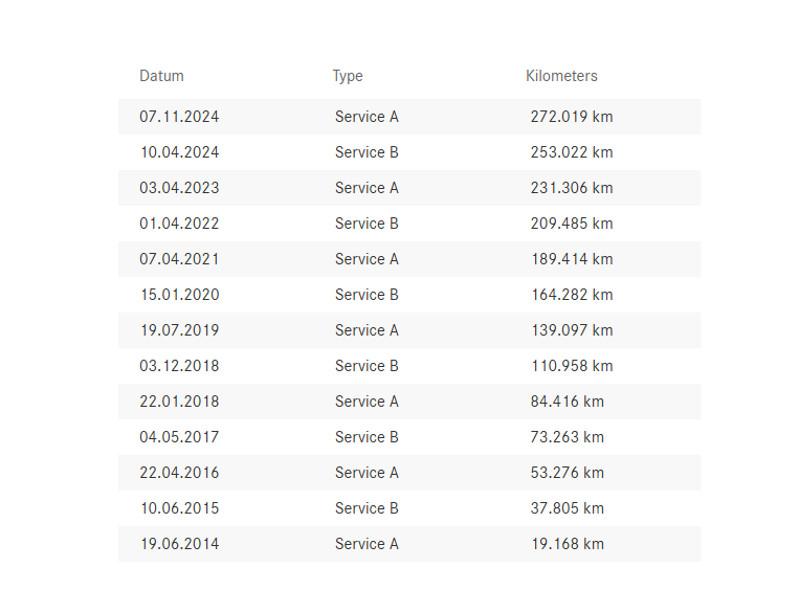This screenshot has height=600, width=800.
Task: Select the 19.168 km mileage value
Action: (567, 544)
